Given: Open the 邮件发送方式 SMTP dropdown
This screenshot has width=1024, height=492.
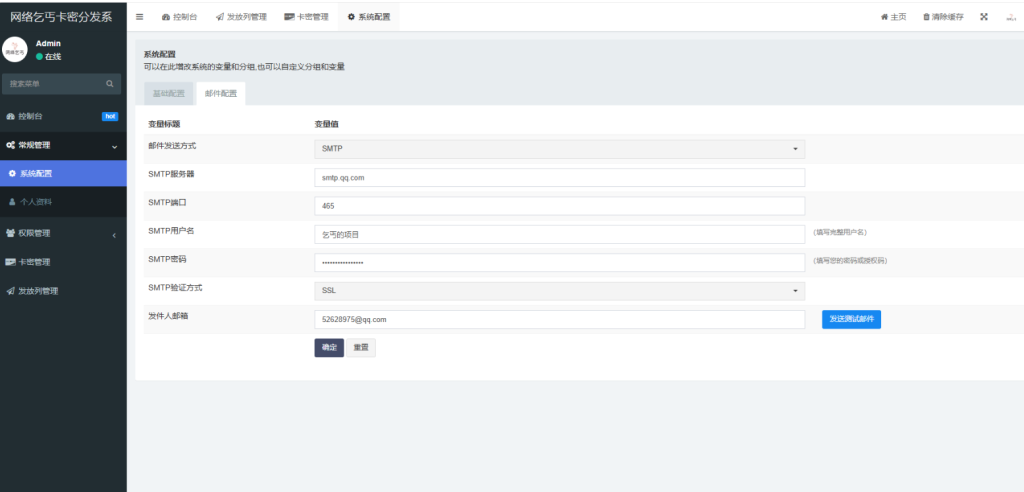Looking at the screenshot, I should tap(559, 149).
